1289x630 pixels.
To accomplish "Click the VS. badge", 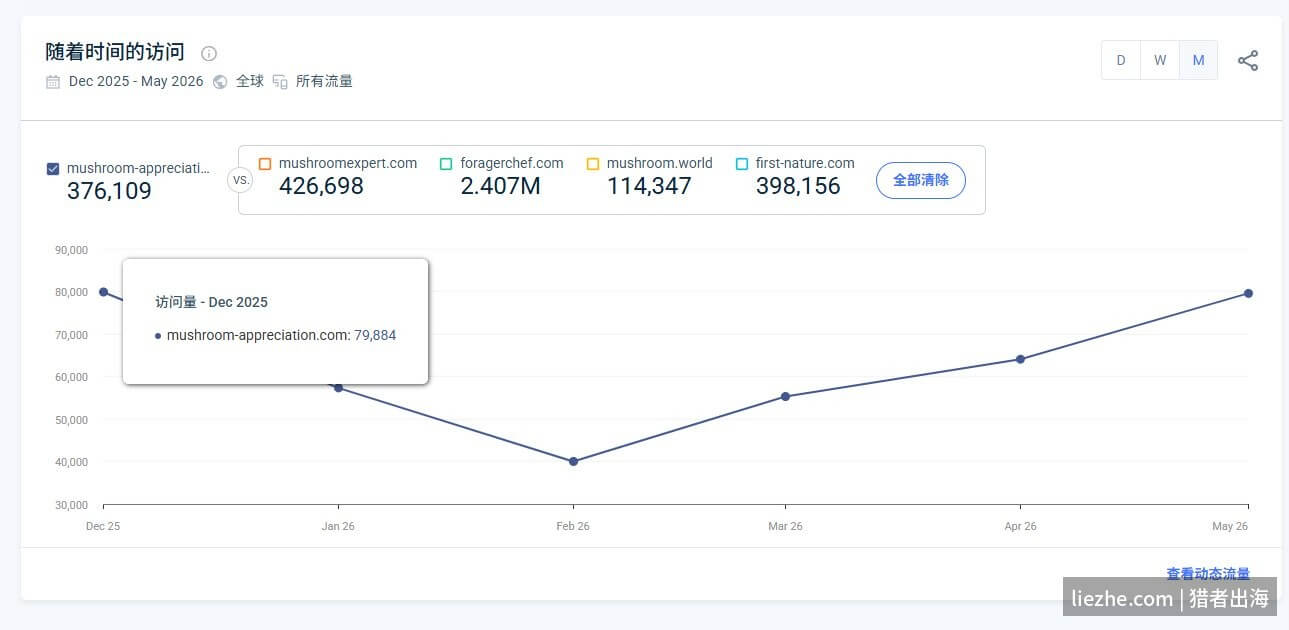I will point(240,180).
